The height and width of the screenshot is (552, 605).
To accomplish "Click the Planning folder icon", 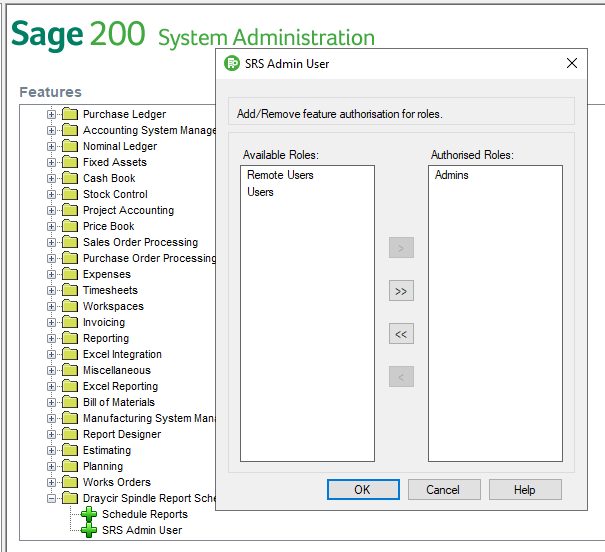I will click(x=70, y=466).
